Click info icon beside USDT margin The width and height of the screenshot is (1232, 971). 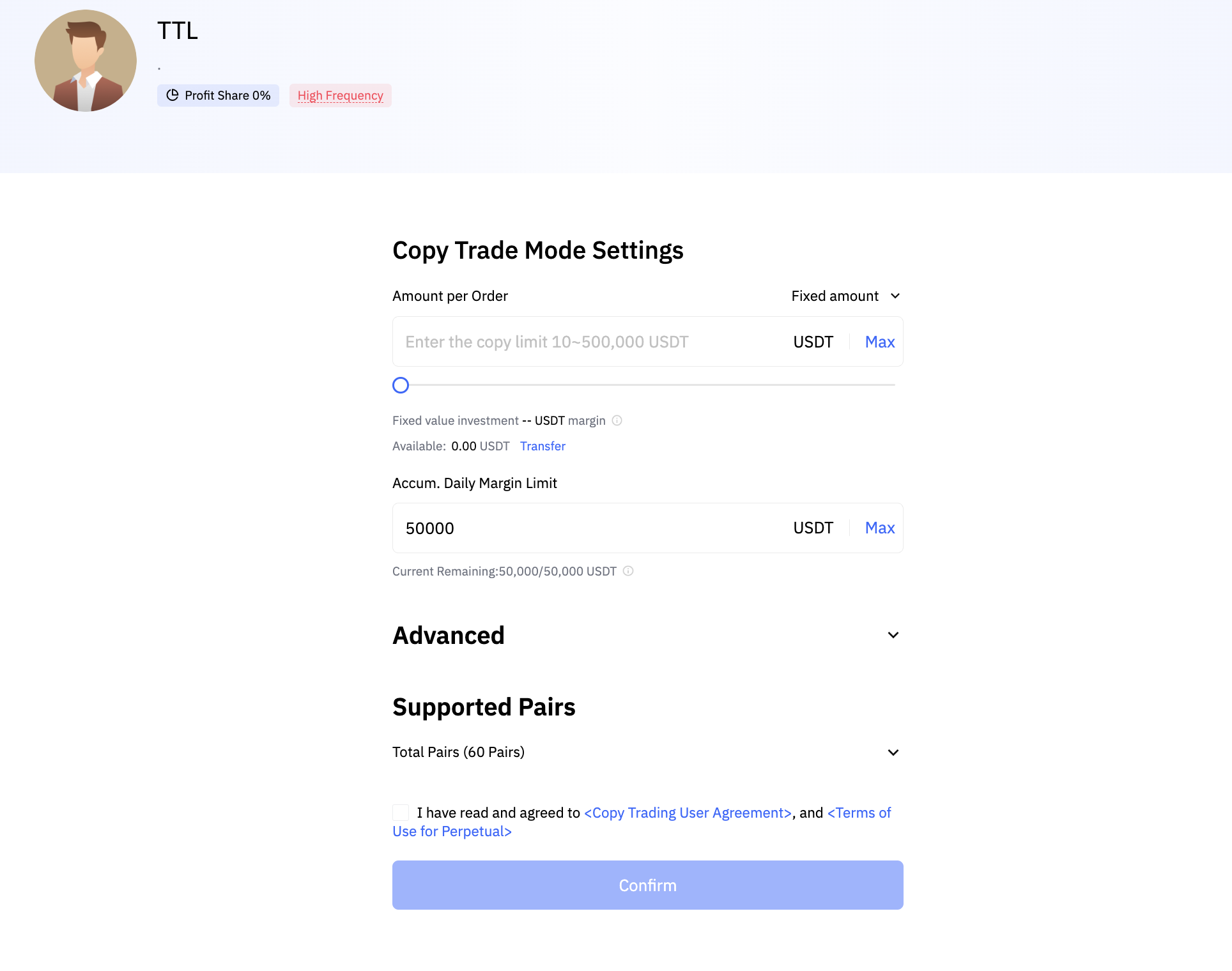[617, 420]
